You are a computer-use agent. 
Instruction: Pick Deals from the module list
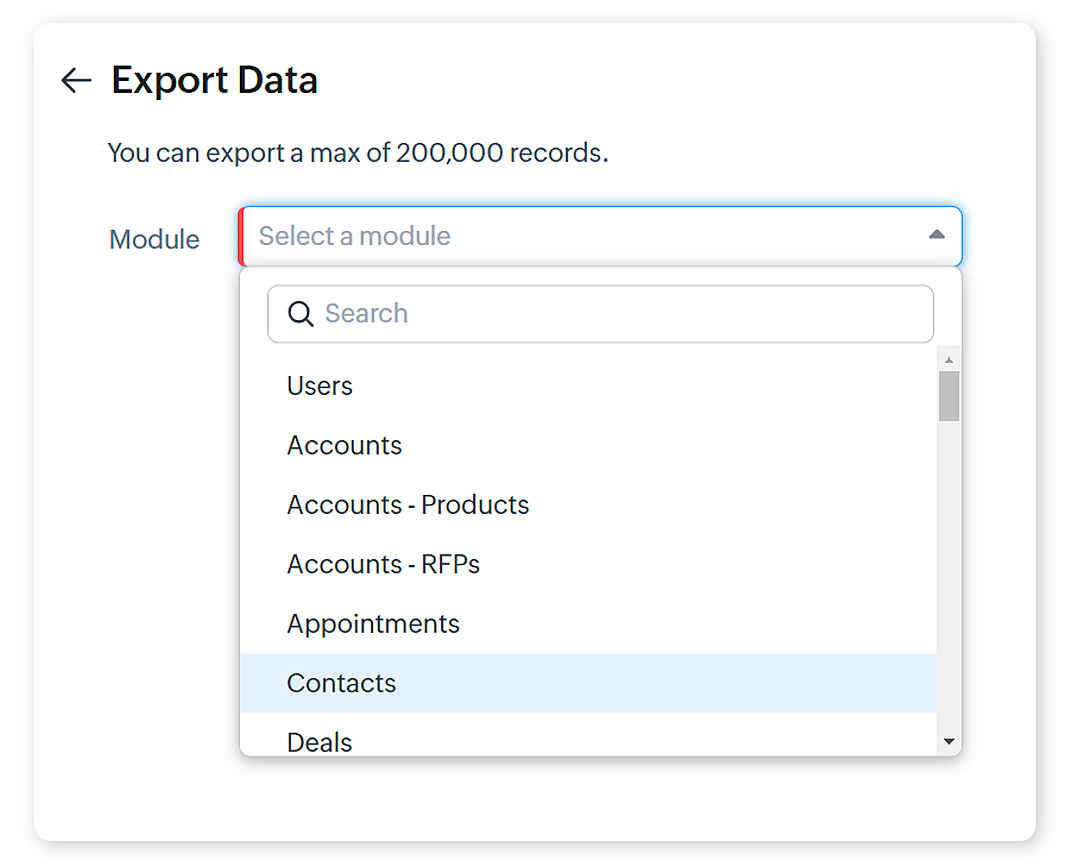320,741
